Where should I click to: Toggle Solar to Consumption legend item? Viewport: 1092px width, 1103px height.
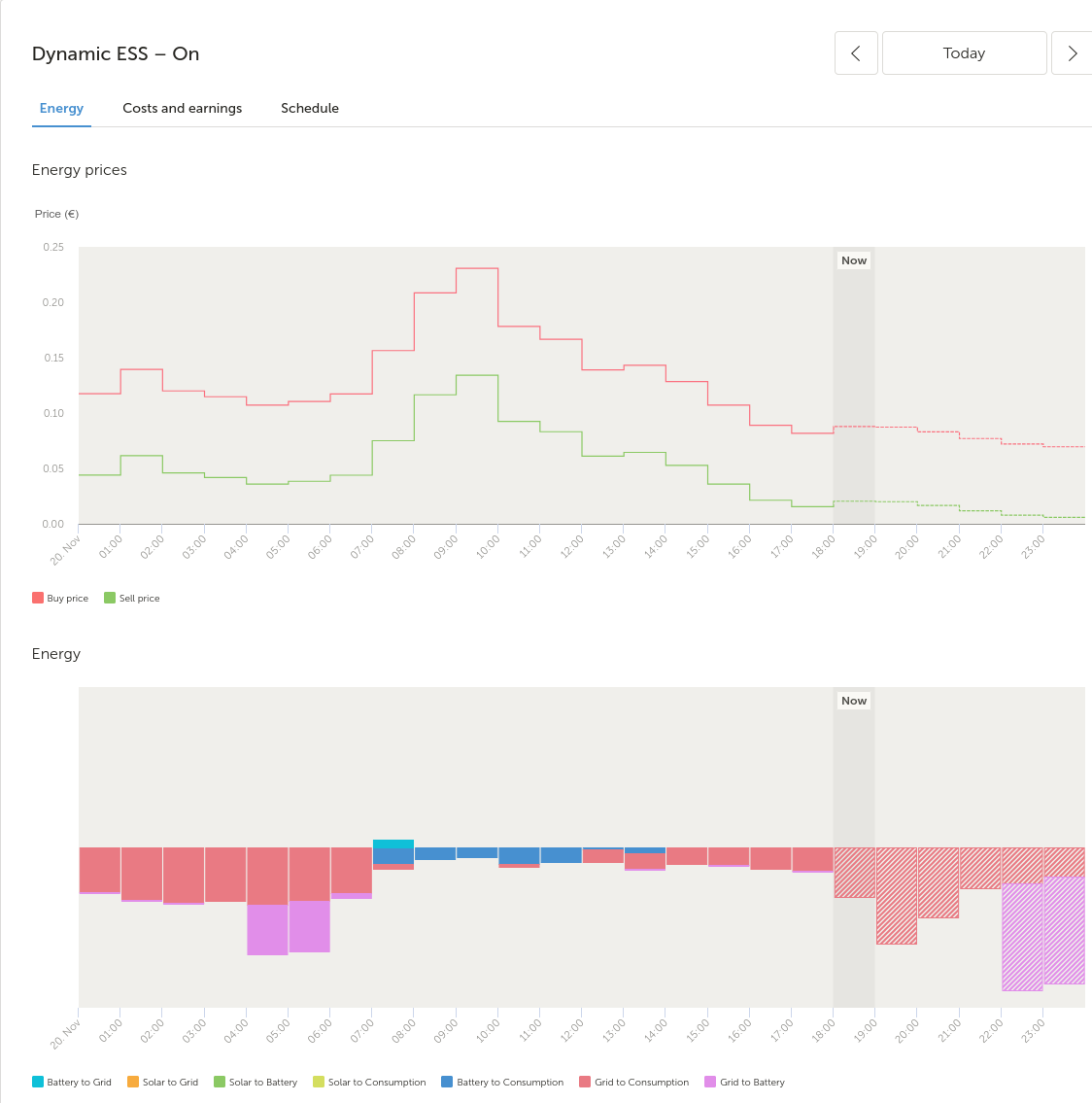pyautogui.click(x=369, y=1082)
